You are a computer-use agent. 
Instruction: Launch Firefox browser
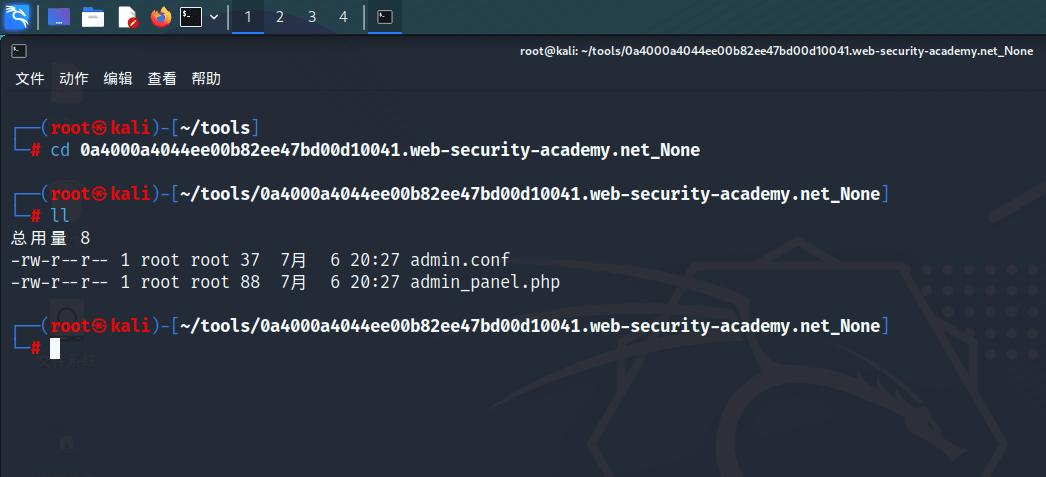(160, 17)
